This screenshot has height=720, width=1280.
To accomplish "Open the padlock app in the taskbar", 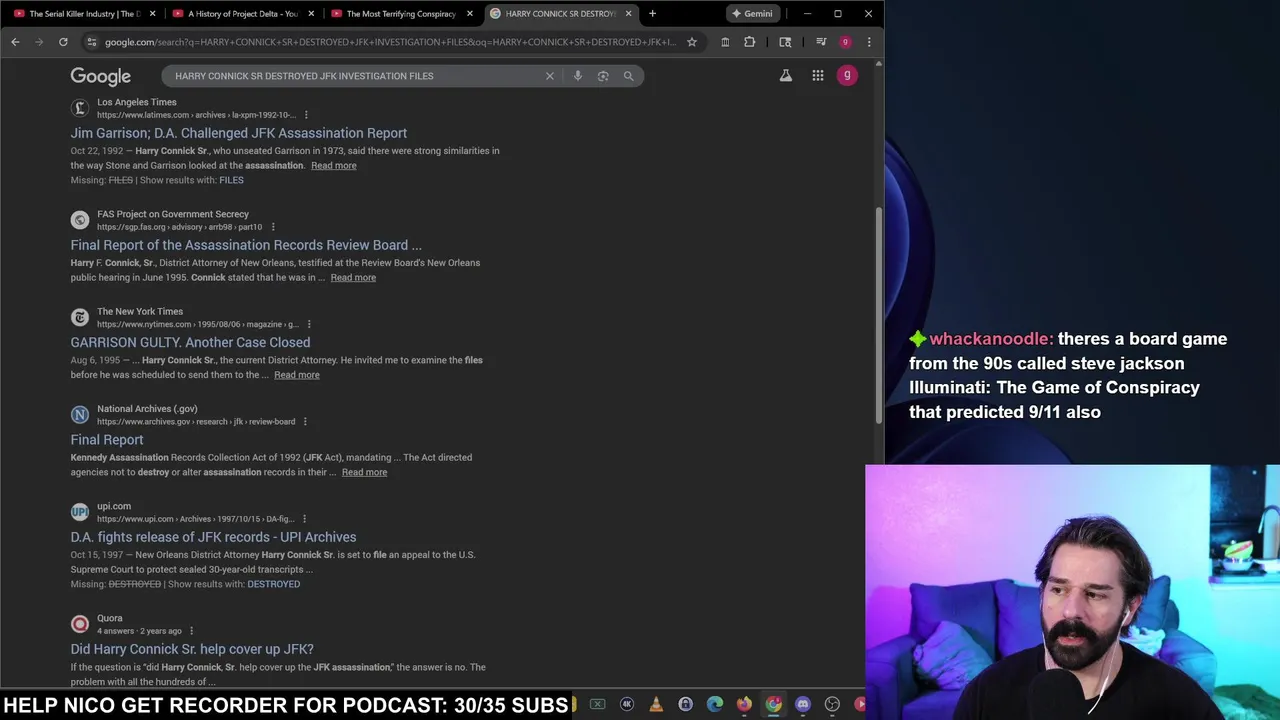I will point(685,704).
